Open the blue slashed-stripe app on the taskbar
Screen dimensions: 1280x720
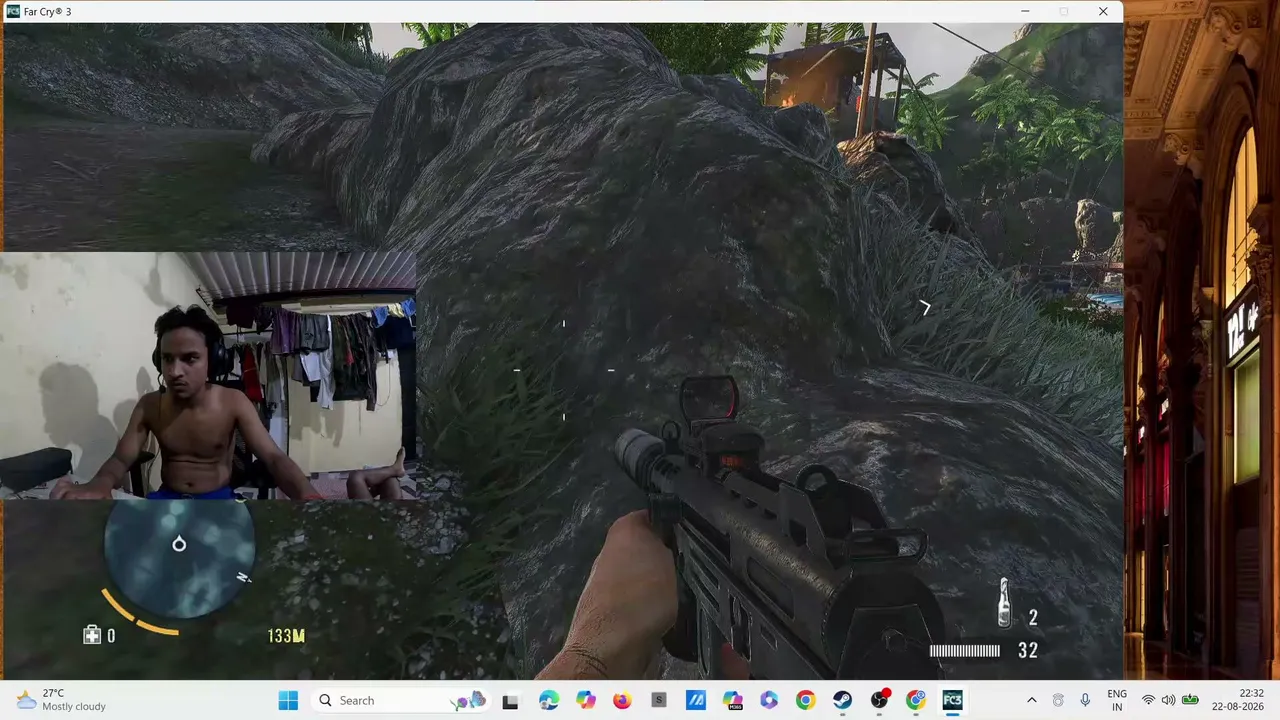click(696, 700)
